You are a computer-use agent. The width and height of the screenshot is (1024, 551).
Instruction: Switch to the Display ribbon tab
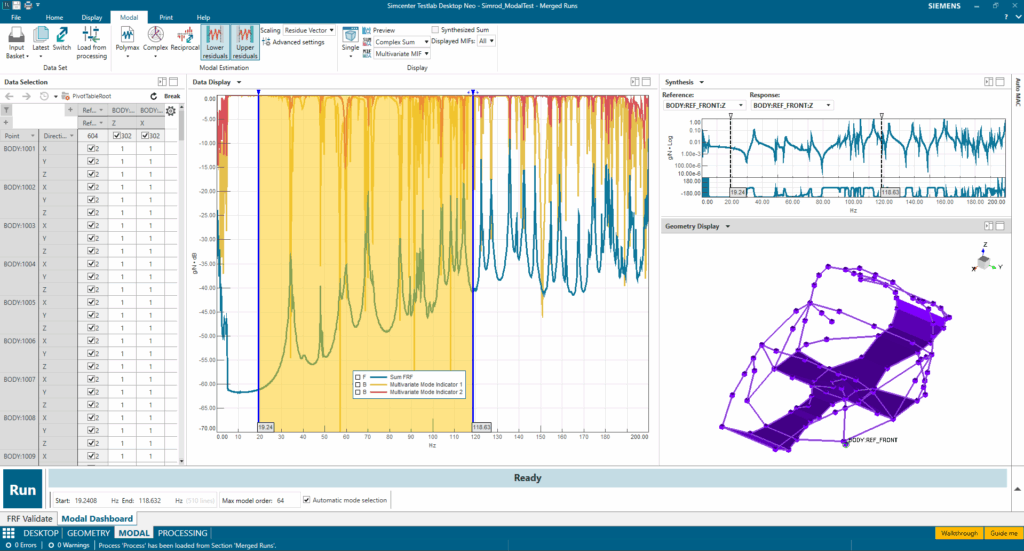(x=91, y=18)
